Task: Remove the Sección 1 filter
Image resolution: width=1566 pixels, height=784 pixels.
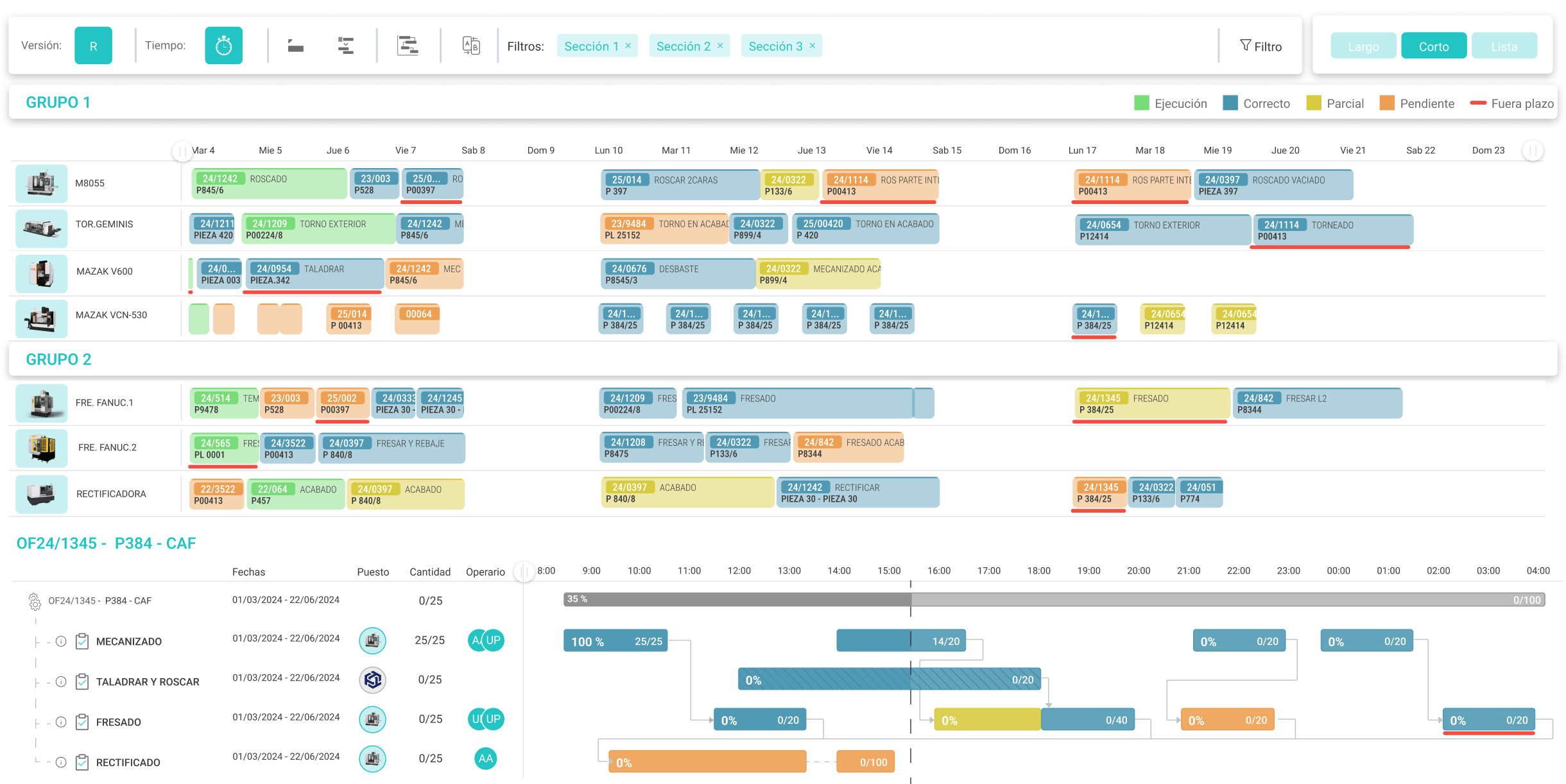Action: (628, 46)
